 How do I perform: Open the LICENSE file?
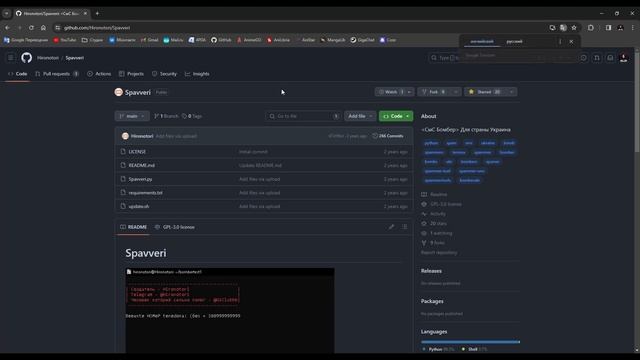tap(137, 152)
